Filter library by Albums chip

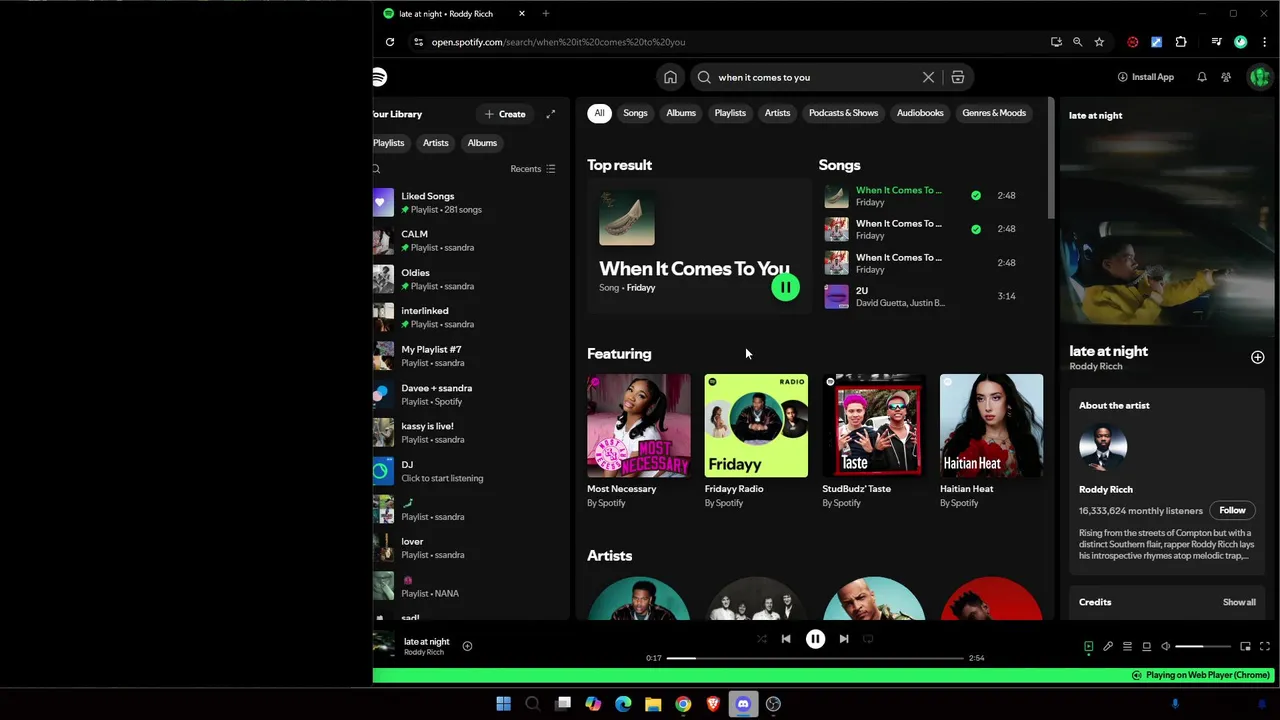pyautogui.click(x=482, y=143)
